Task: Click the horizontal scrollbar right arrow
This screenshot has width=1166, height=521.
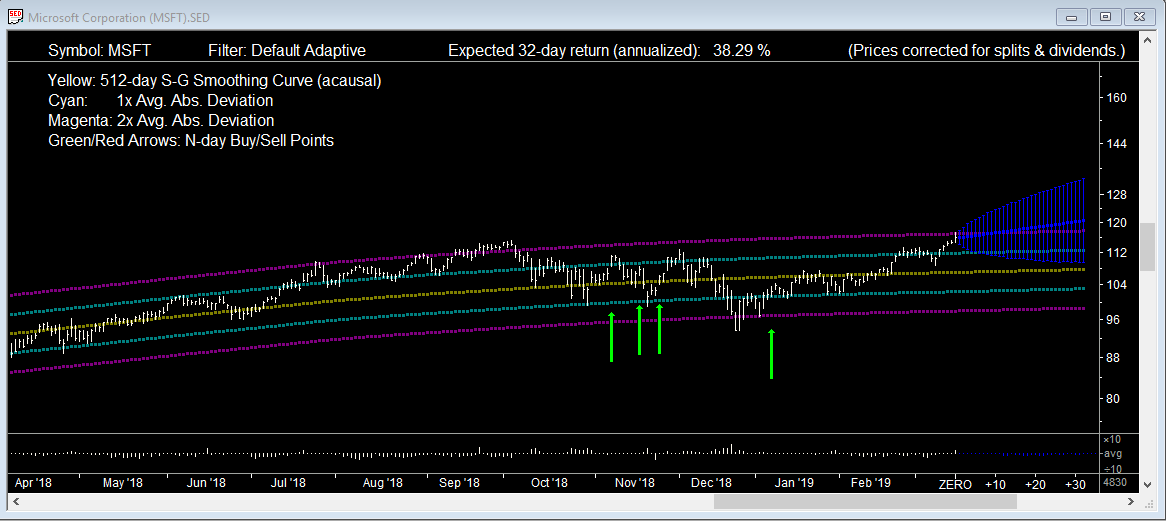Action: click(1133, 502)
